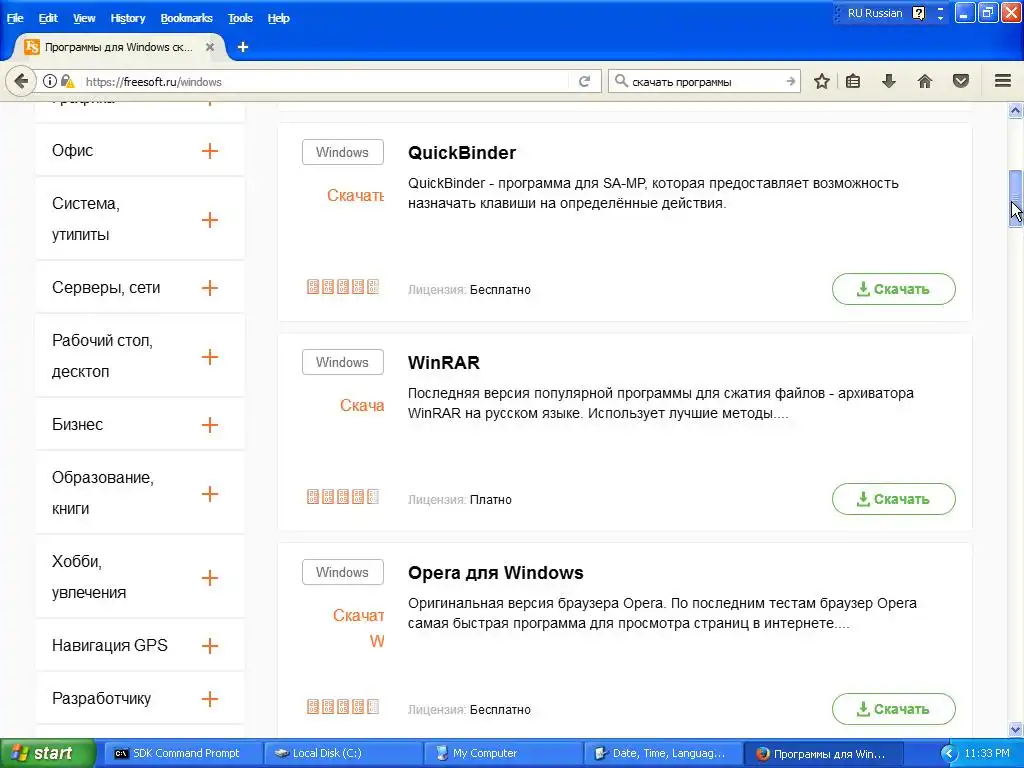The image size is (1024, 768).
Task: Select the Программы для Windows tab
Action: [x=118, y=47]
